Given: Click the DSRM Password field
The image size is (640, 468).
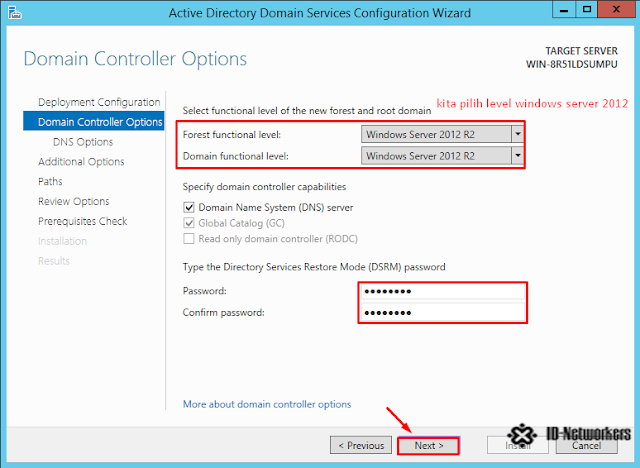Looking at the screenshot, I should point(442,291).
